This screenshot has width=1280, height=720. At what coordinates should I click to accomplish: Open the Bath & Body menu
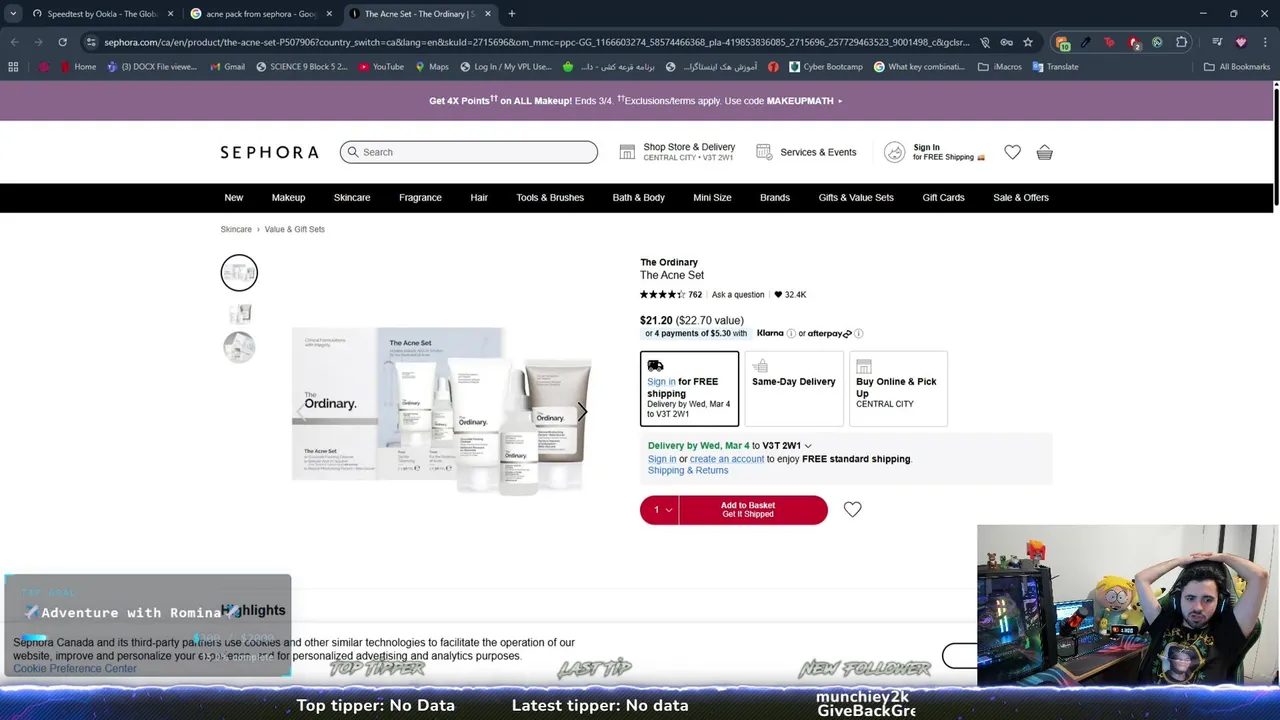(638, 198)
